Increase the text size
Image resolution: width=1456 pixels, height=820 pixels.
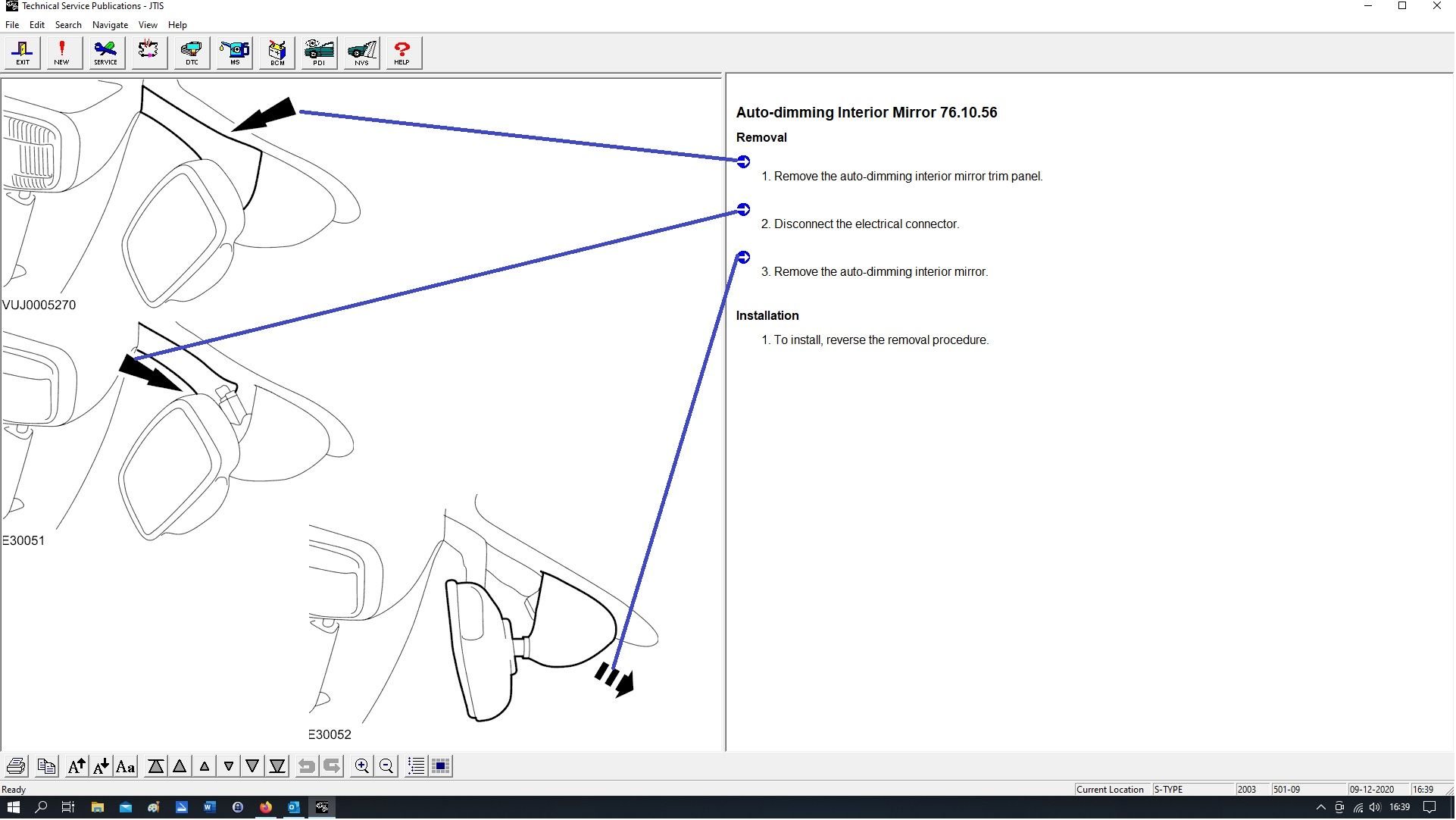point(77,767)
